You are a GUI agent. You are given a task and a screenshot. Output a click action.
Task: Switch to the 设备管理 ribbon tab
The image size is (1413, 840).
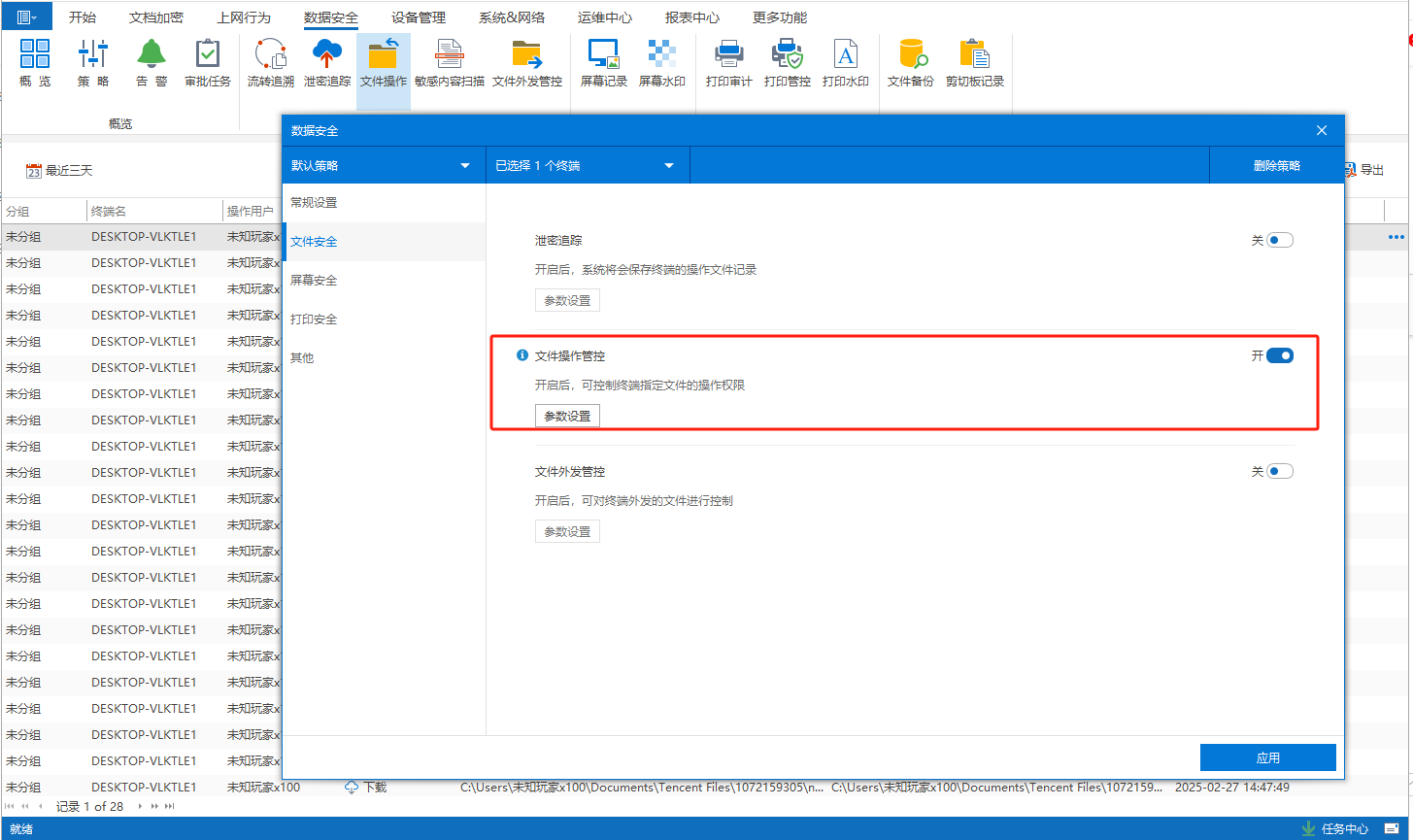tap(419, 17)
